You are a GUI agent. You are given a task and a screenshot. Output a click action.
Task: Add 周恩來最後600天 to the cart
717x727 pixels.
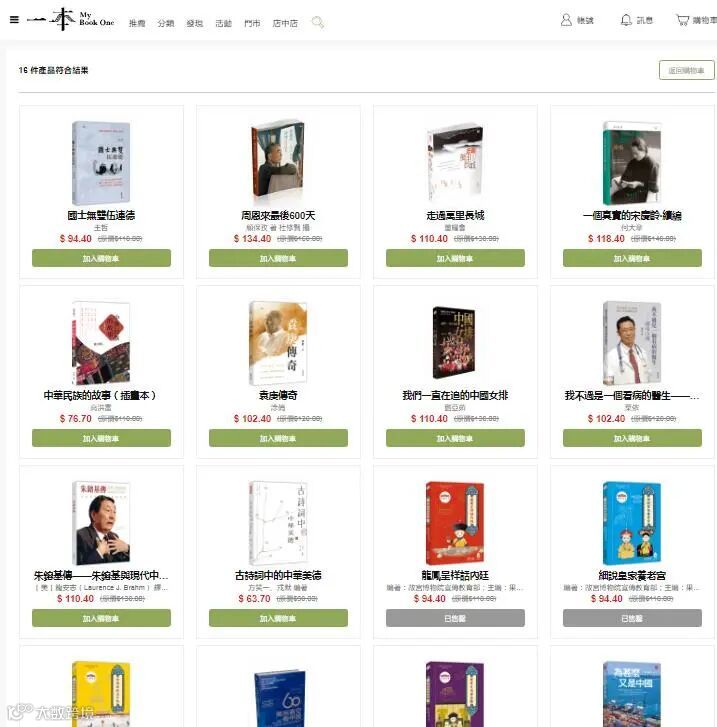coord(278,258)
